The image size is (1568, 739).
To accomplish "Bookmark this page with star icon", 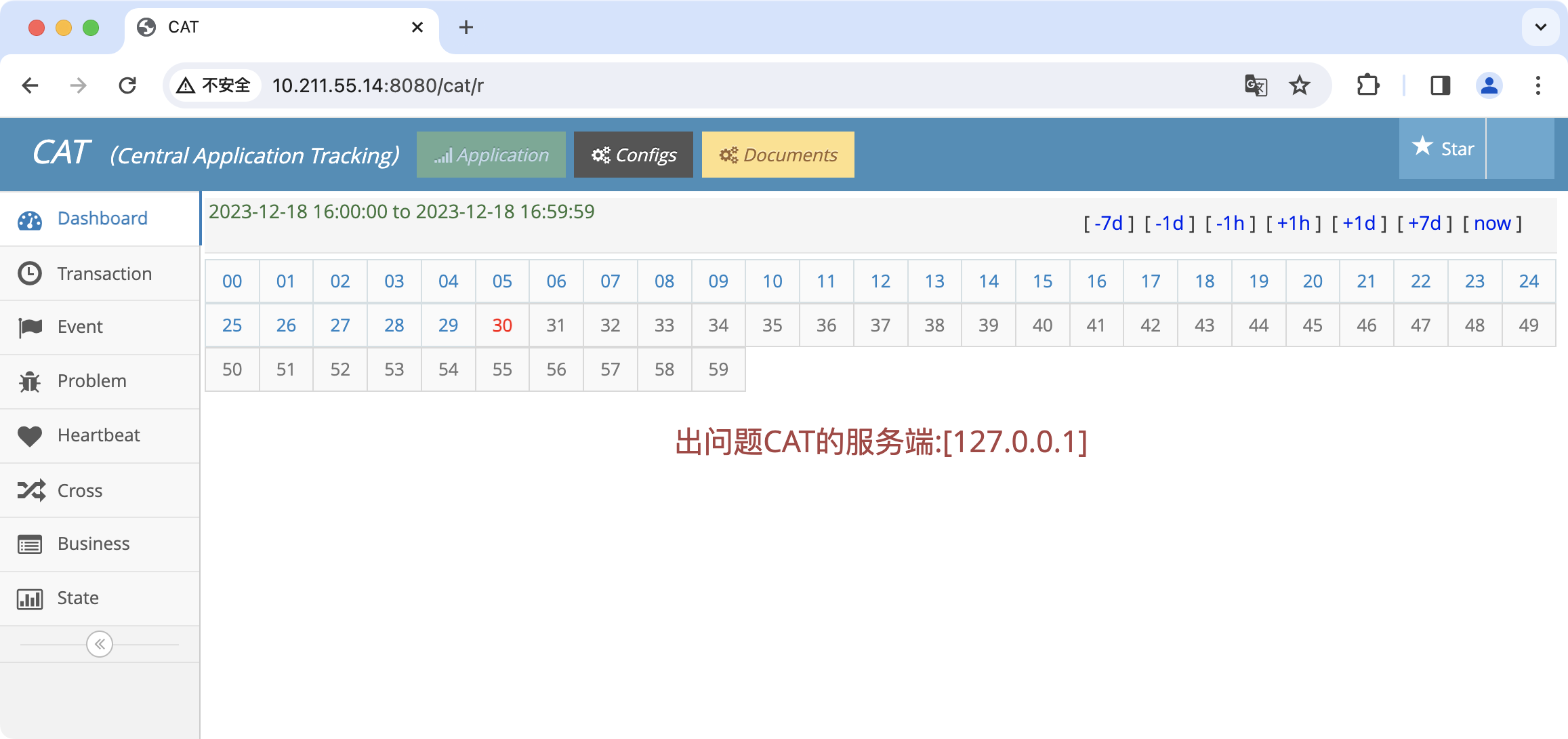I will [x=1299, y=85].
